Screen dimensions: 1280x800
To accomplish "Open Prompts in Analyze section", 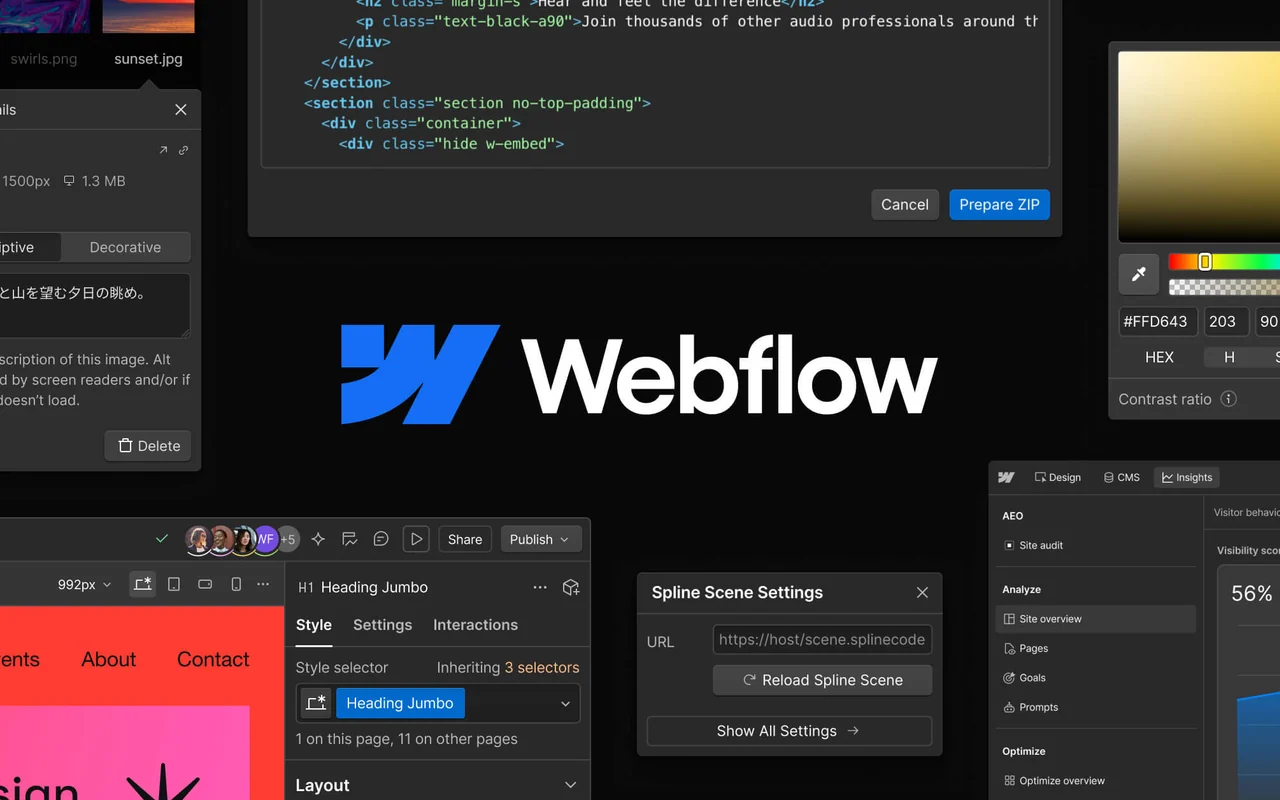I will tap(1096, 707).
